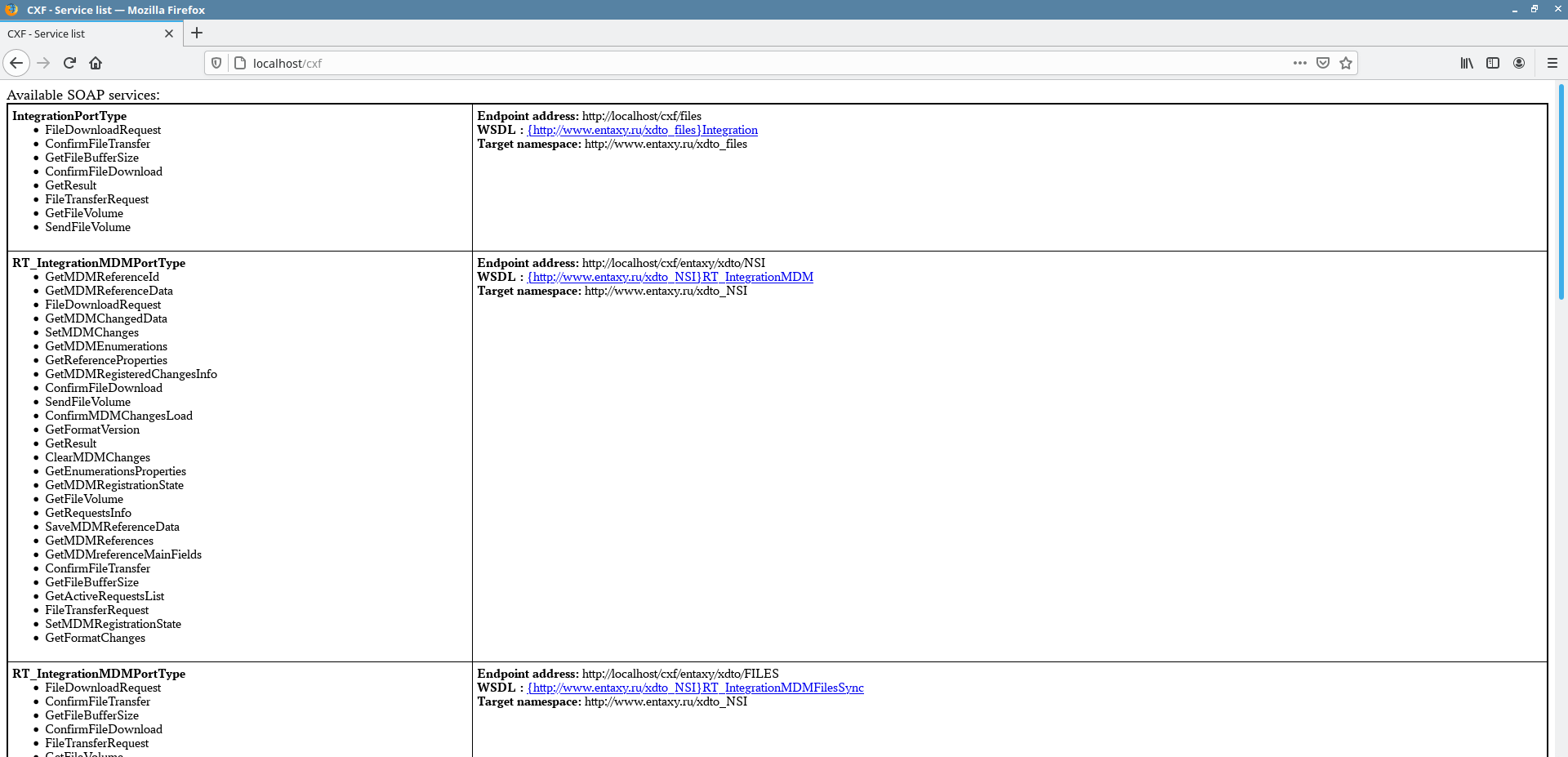Viewport: 1568px width, 757px height.
Task: Open the Firefox hamburger menu
Action: (x=1552, y=63)
